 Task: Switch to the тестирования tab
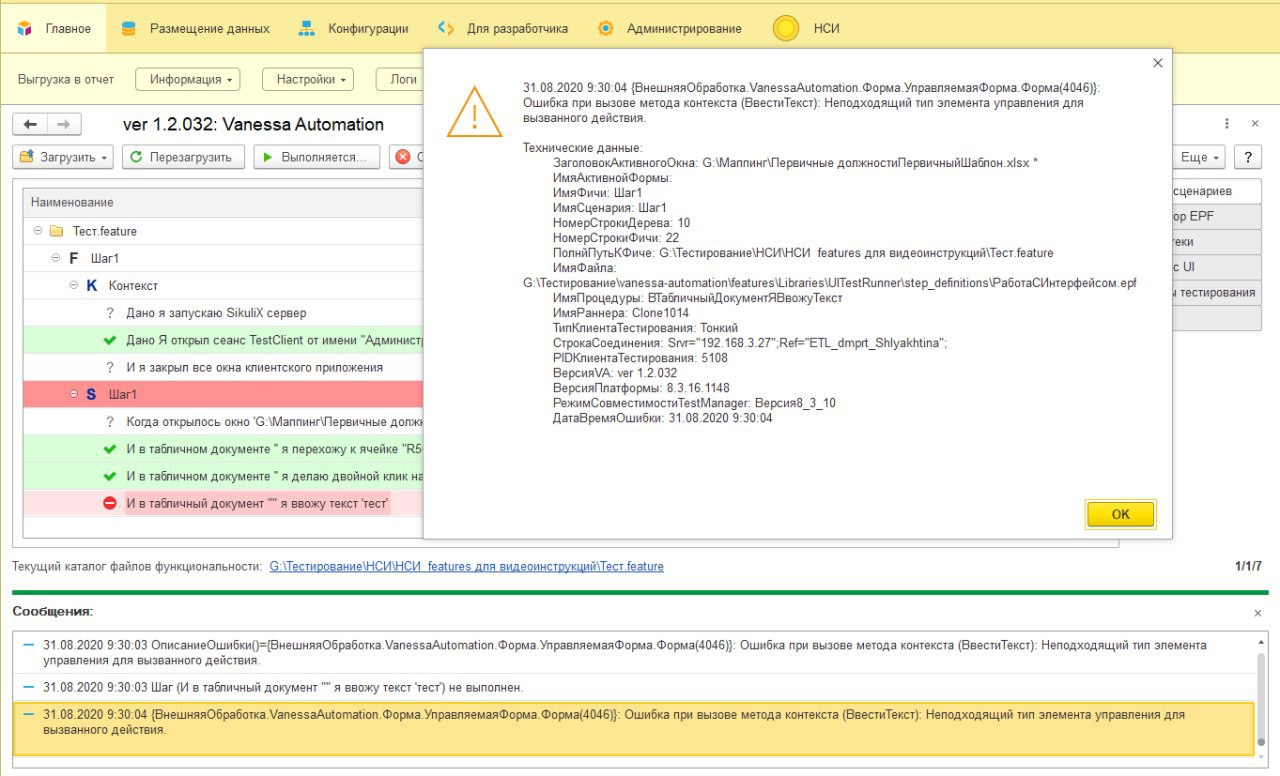point(1216,293)
